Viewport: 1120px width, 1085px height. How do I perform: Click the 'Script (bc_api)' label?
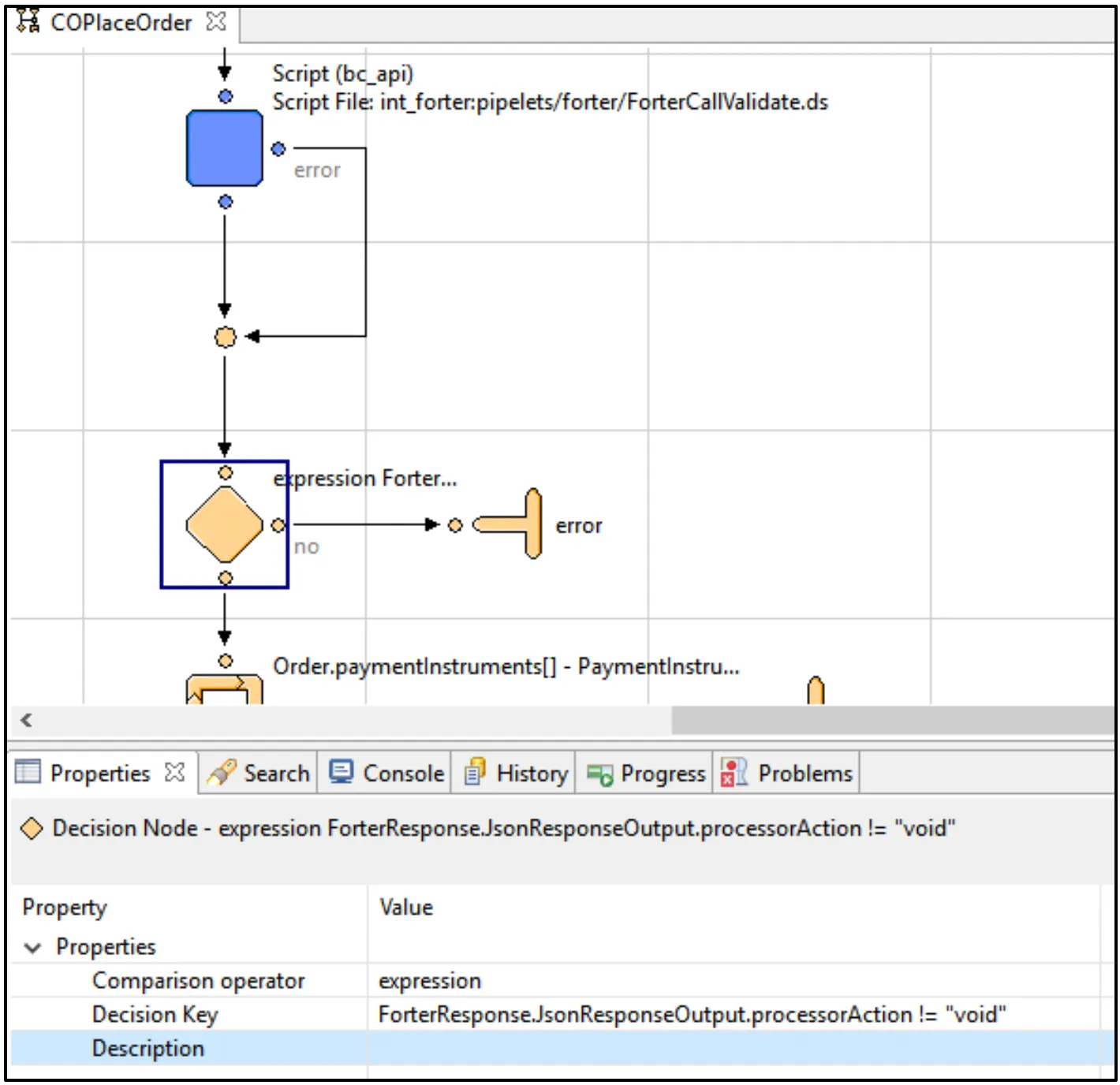343,73
